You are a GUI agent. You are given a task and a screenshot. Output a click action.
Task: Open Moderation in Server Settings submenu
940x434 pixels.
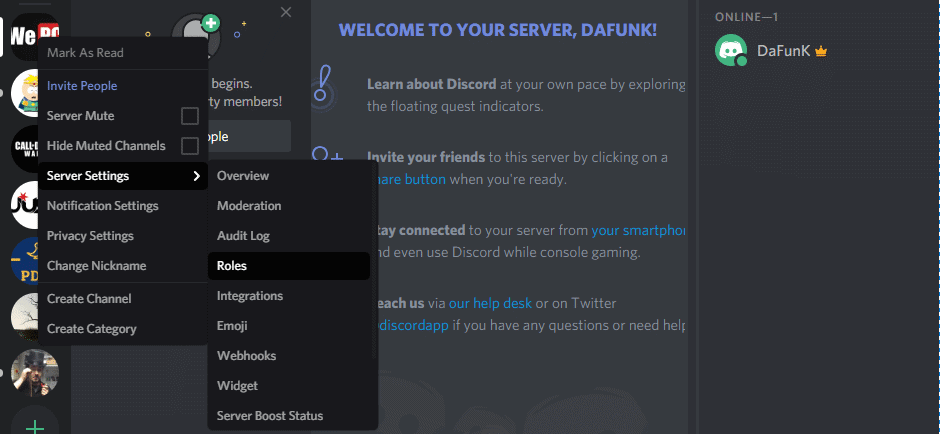coord(289,206)
